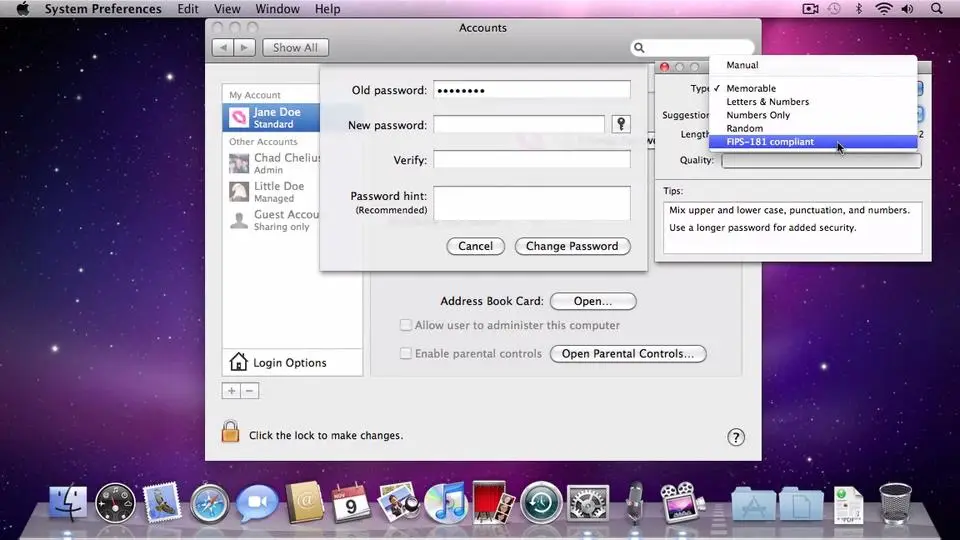960x540 pixels.
Task: Click the Verify password field
Action: pyautogui.click(x=531, y=160)
